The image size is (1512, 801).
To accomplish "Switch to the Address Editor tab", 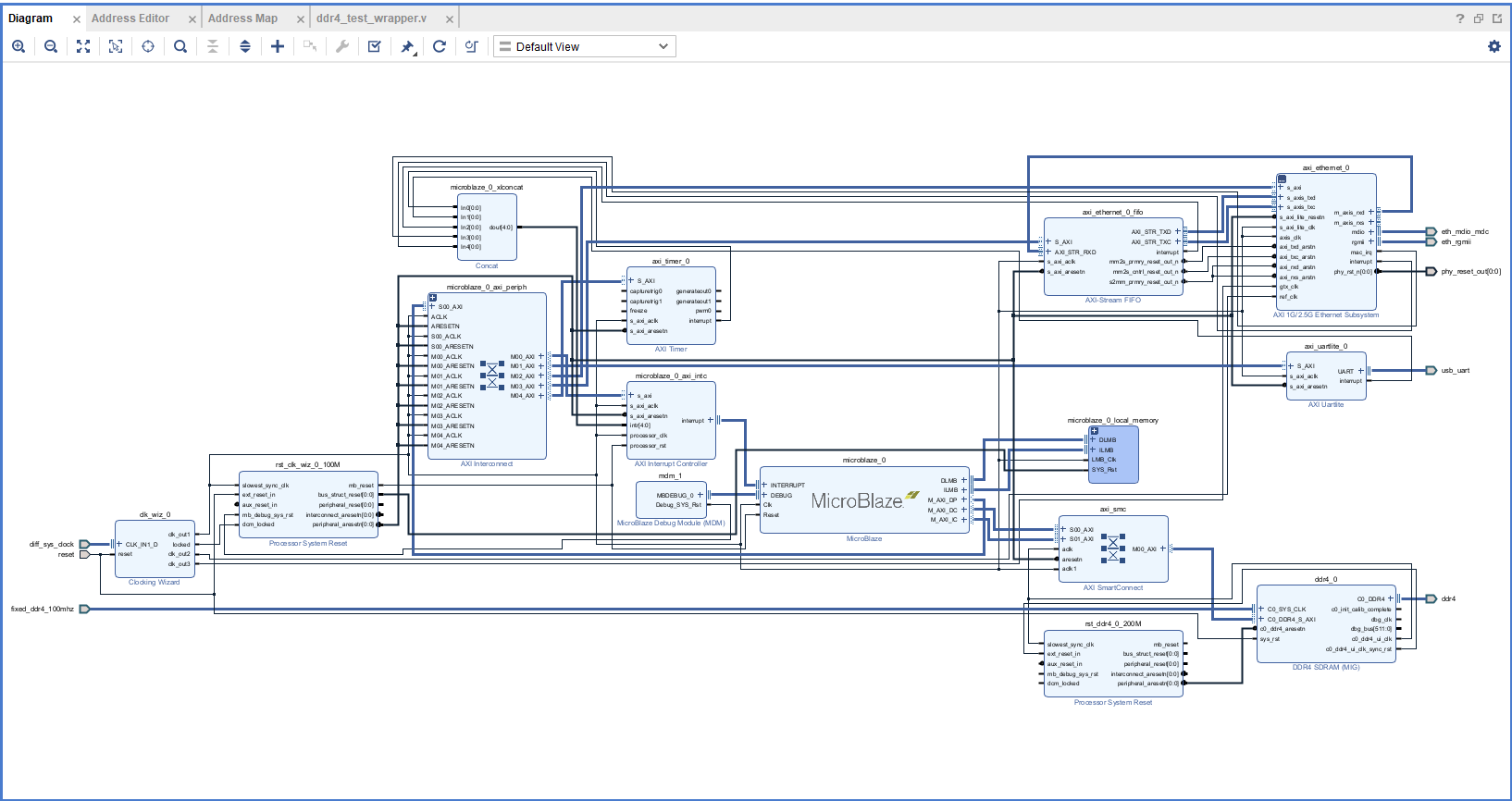I will point(130,18).
